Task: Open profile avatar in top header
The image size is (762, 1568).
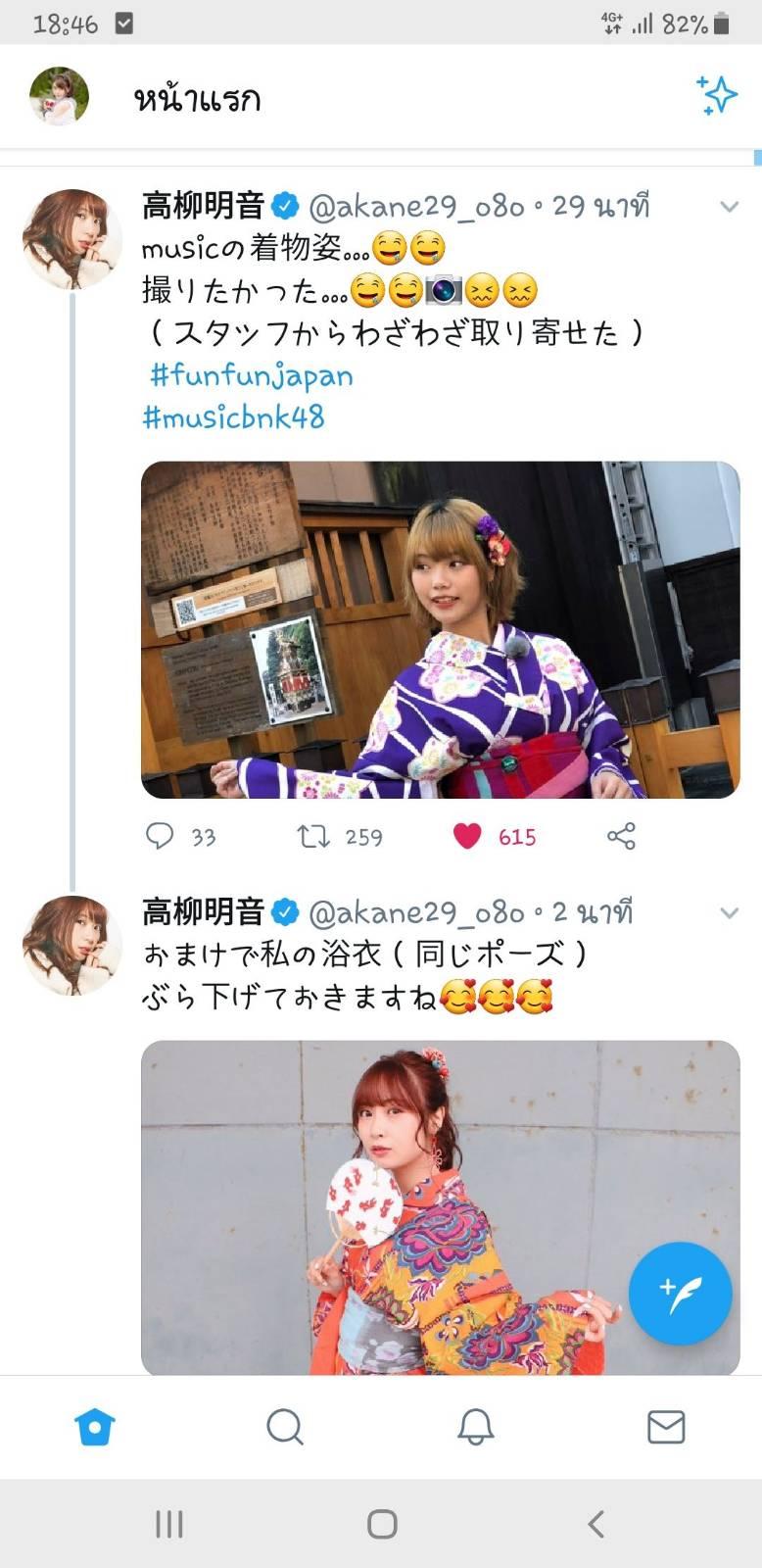Action: [59, 96]
